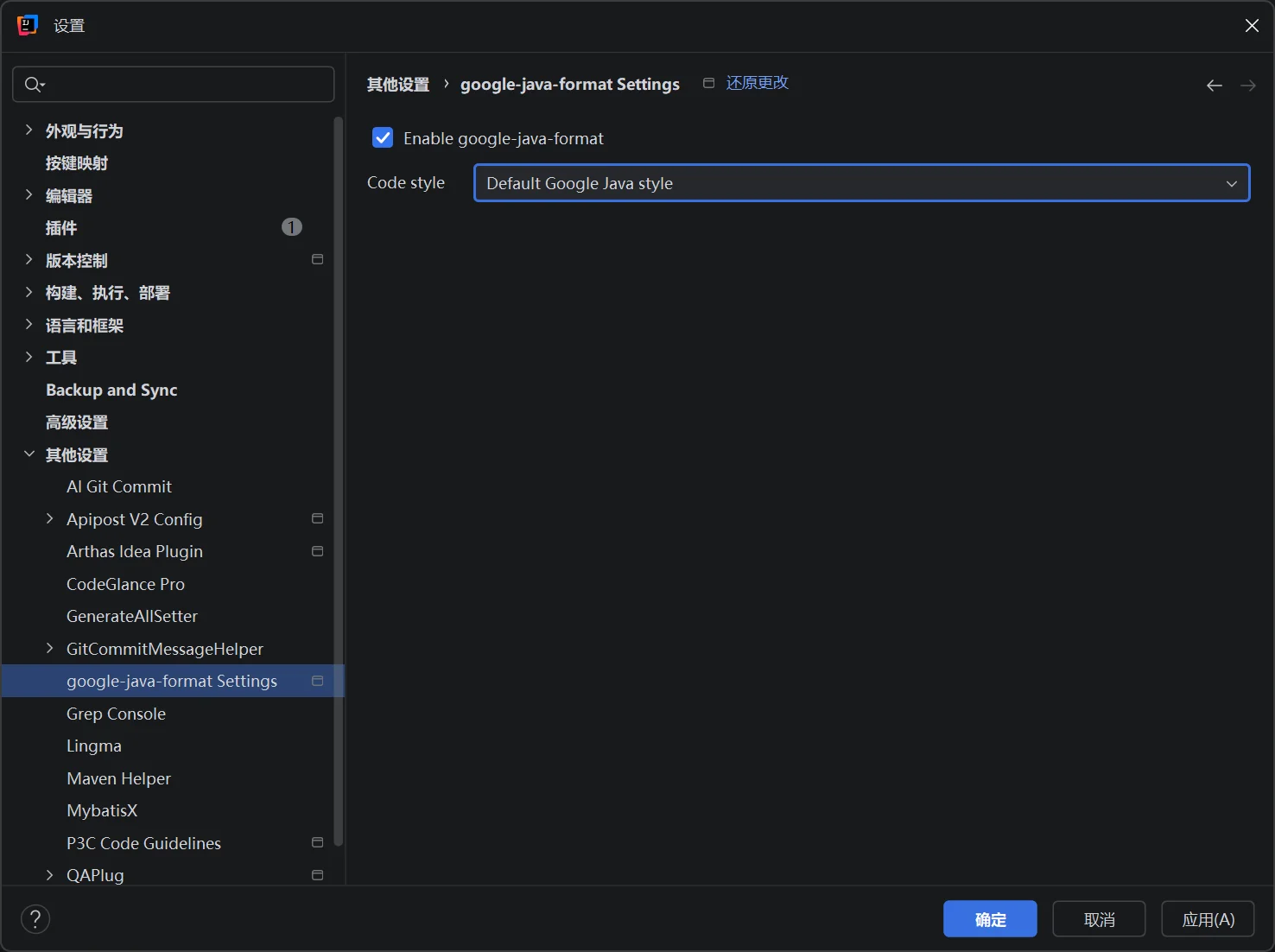Viewport: 1275px width, 952px height.
Task: Click the search magnifier icon in the settings search box
Action: point(35,84)
